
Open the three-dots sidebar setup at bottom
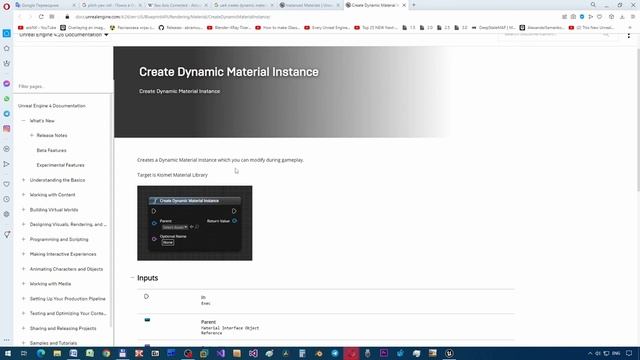click(x=7, y=340)
